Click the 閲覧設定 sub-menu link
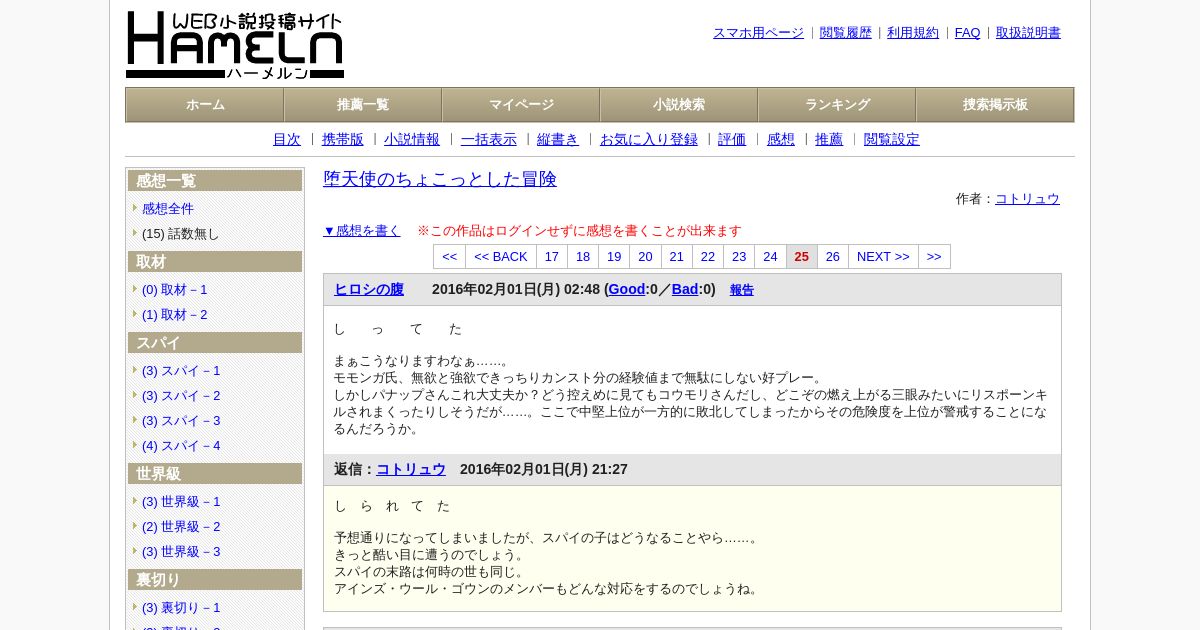Screen dimensions: 1200x630 (892, 140)
